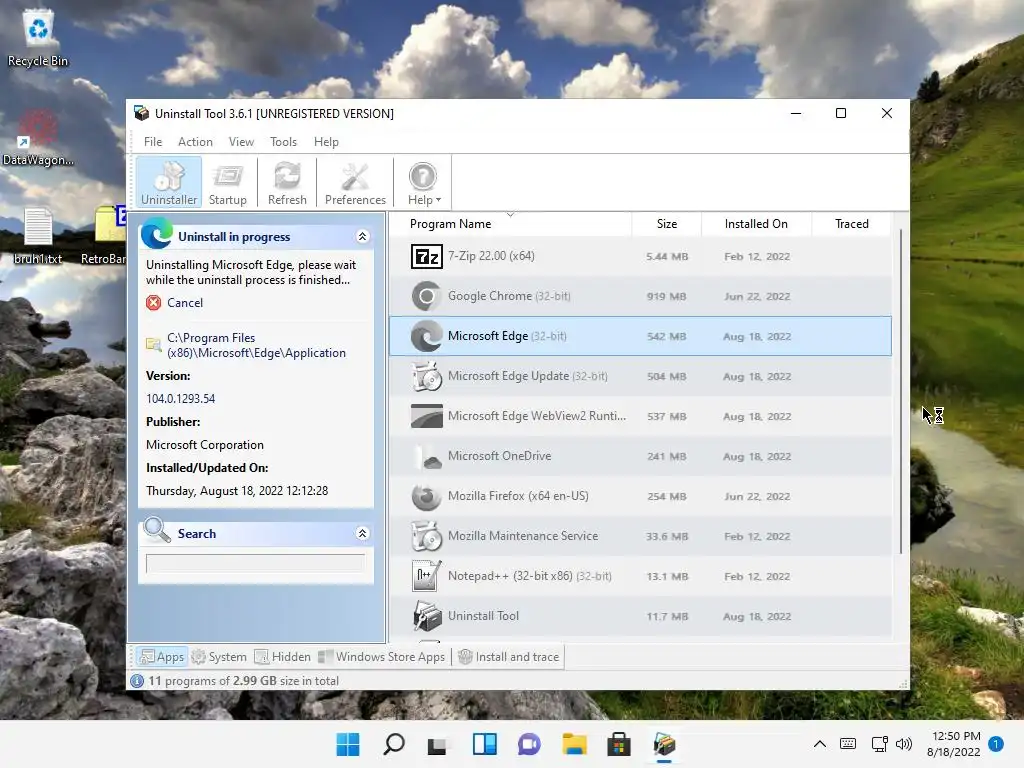Viewport: 1024px width, 768px height.
Task: Open the Help menu in menu bar
Action: (326, 142)
